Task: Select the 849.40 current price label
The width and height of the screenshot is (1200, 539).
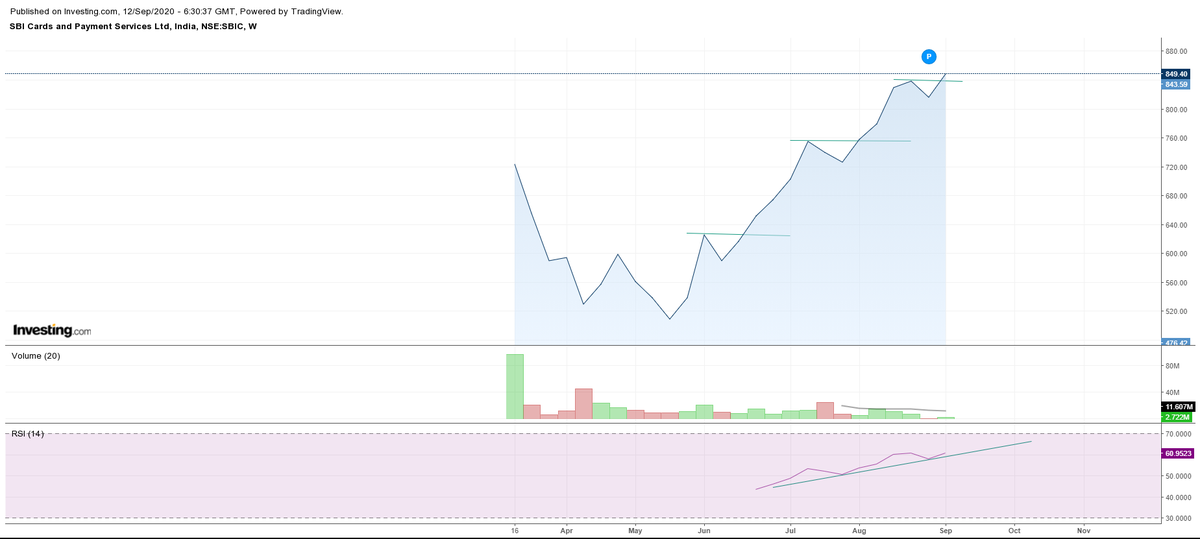Action: (1176, 74)
